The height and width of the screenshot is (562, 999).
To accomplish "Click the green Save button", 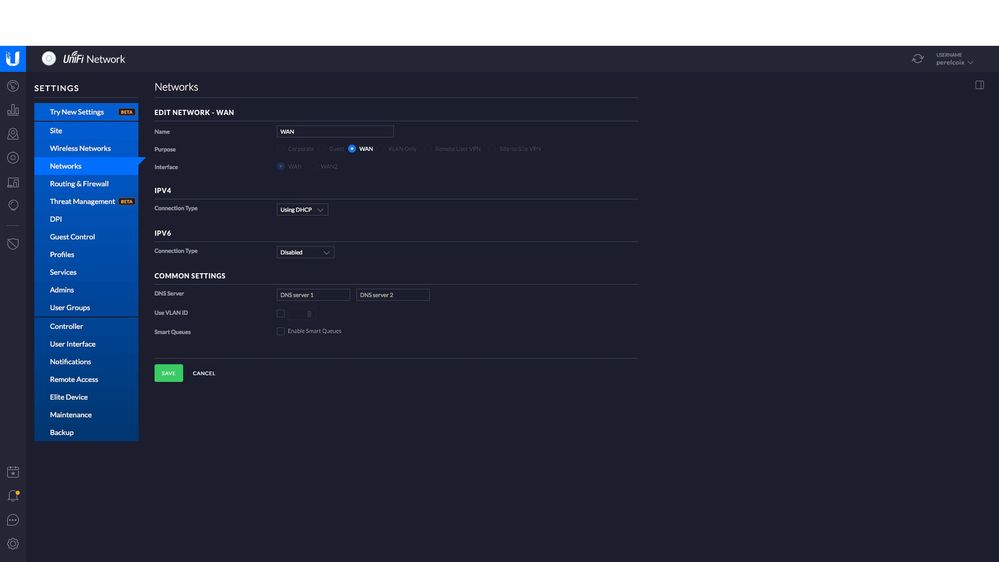I will [x=168, y=373].
